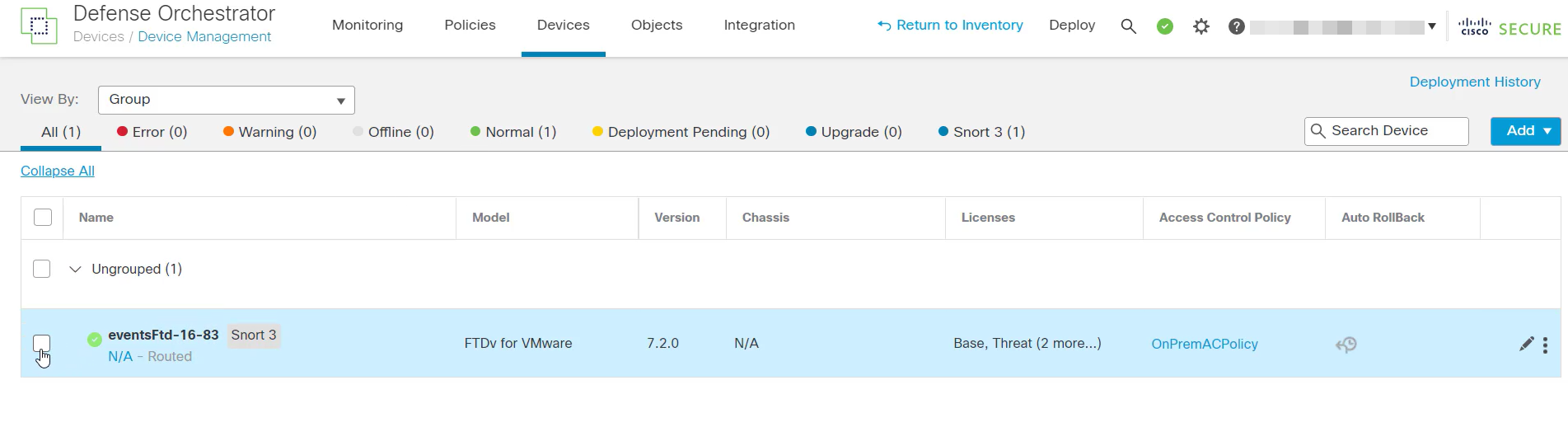Check the select-all checkbox in table header
The height and width of the screenshot is (427, 1568).
(x=43, y=218)
